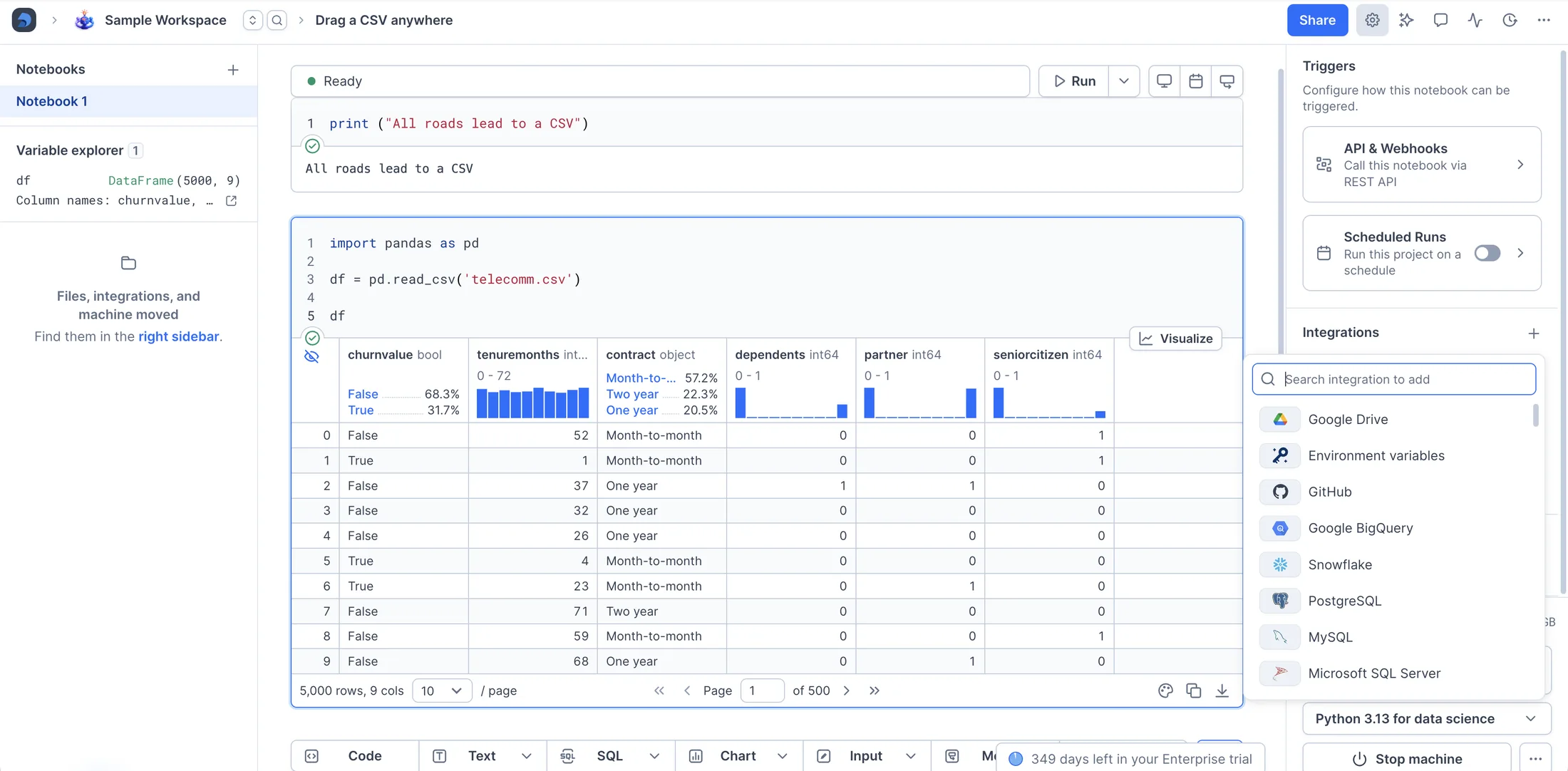This screenshot has height=771, width=1568.
Task: Open the top-right three-dots menu
Action: coord(1544,20)
